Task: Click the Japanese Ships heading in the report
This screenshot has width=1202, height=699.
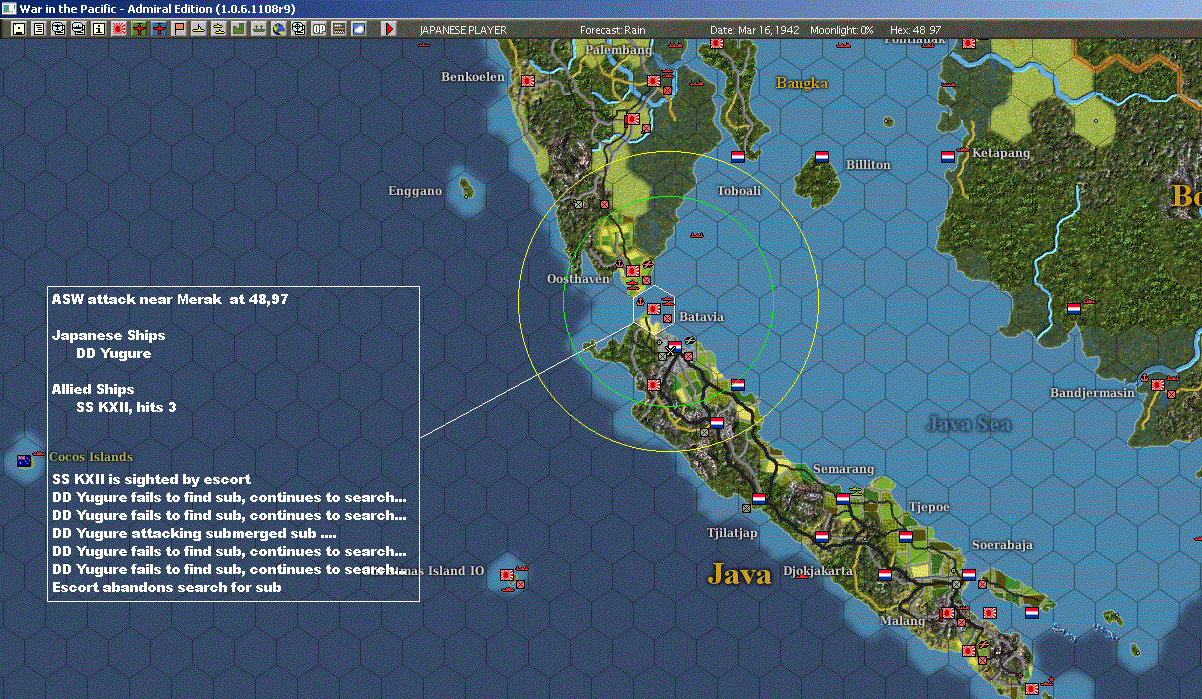Action: click(x=109, y=335)
